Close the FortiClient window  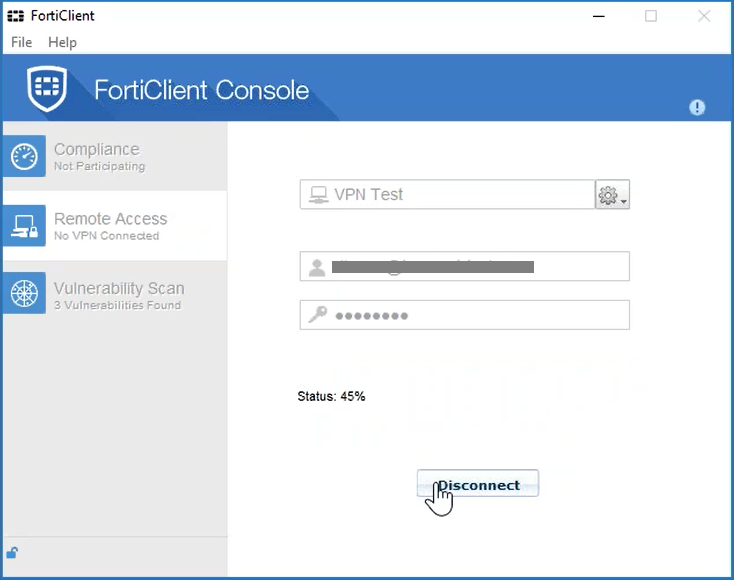pos(704,16)
